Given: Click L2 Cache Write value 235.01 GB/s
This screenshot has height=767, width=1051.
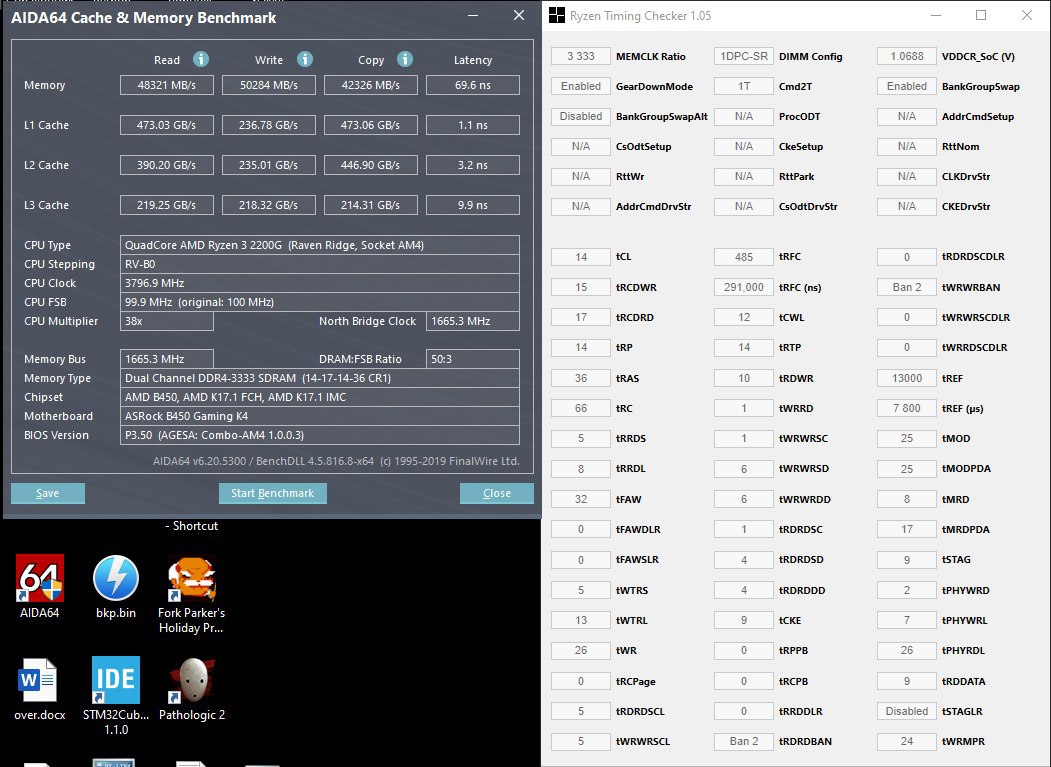Looking at the screenshot, I should tap(269, 165).
